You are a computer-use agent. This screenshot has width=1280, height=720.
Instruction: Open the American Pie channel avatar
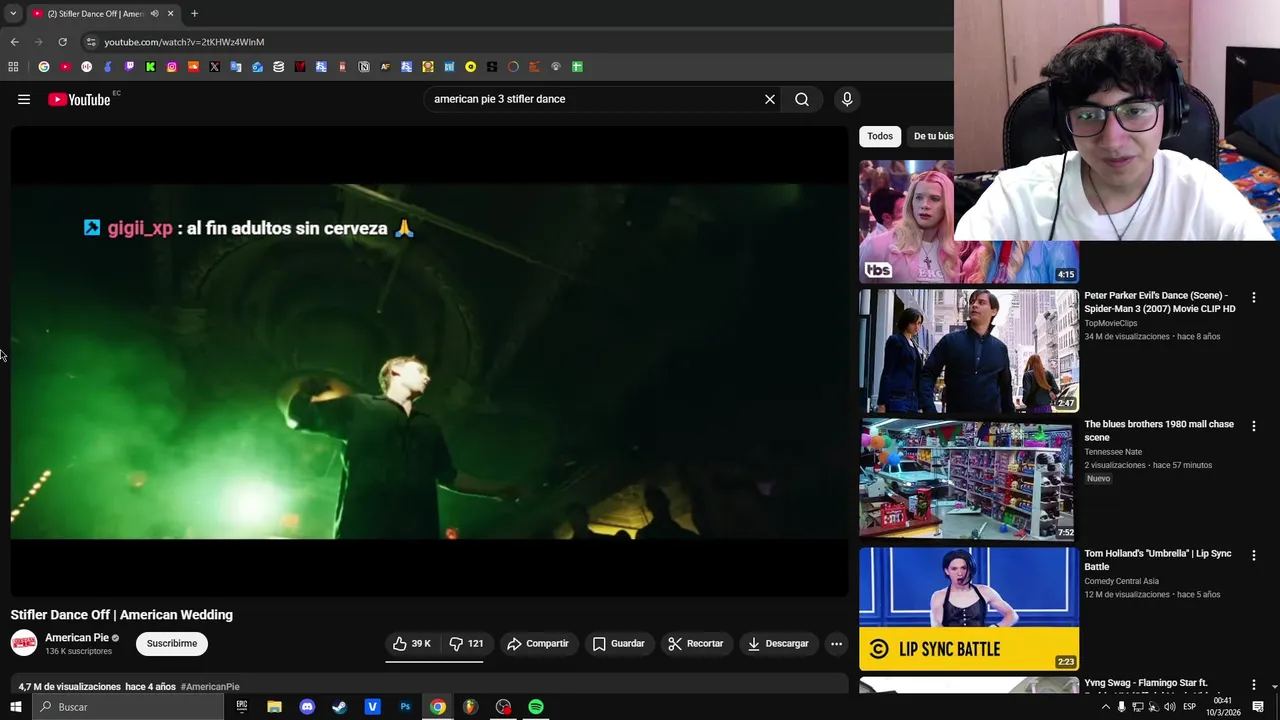click(24, 643)
